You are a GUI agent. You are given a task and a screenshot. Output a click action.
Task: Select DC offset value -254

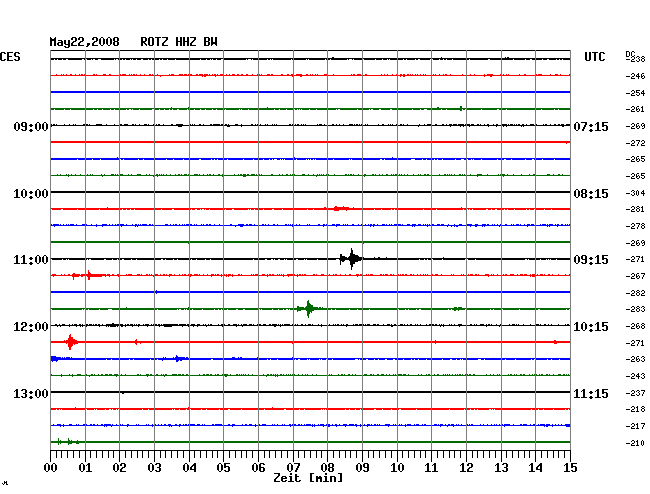pos(635,93)
